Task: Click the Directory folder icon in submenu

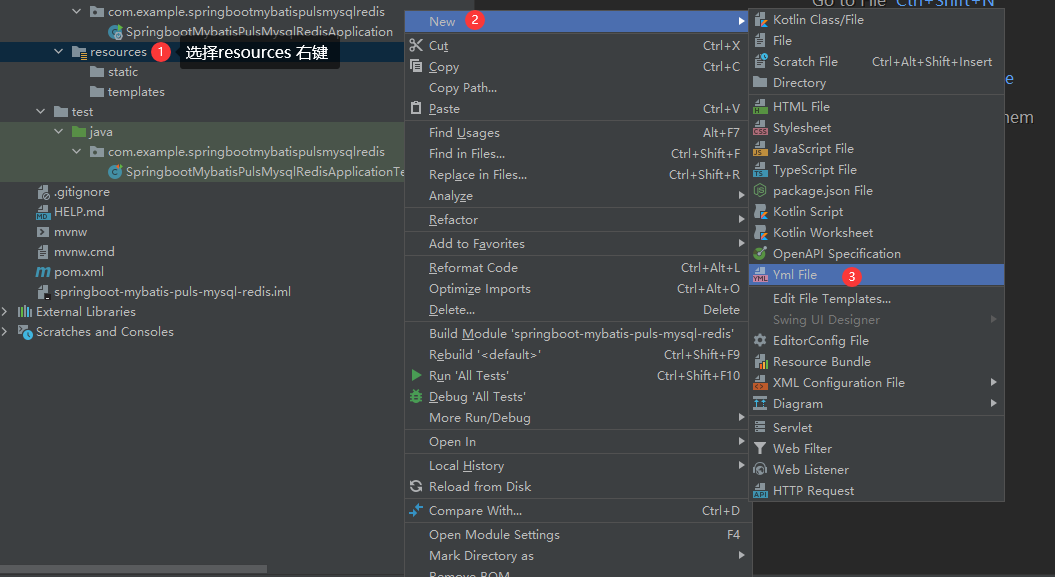Action: 760,82
